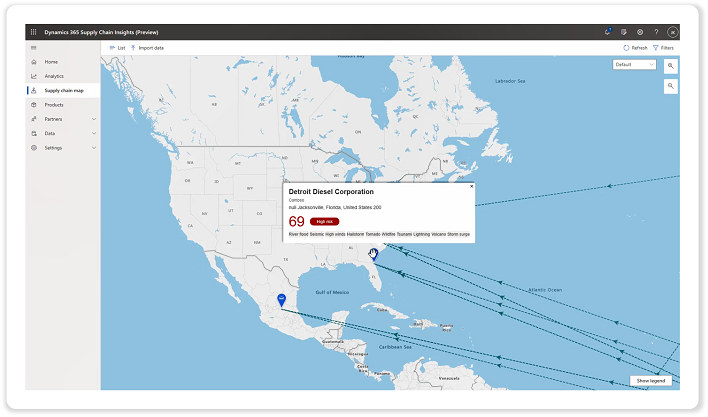Expand the Settings menu chevron
The height and width of the screenshot is (417, 708).
[94, 147]
